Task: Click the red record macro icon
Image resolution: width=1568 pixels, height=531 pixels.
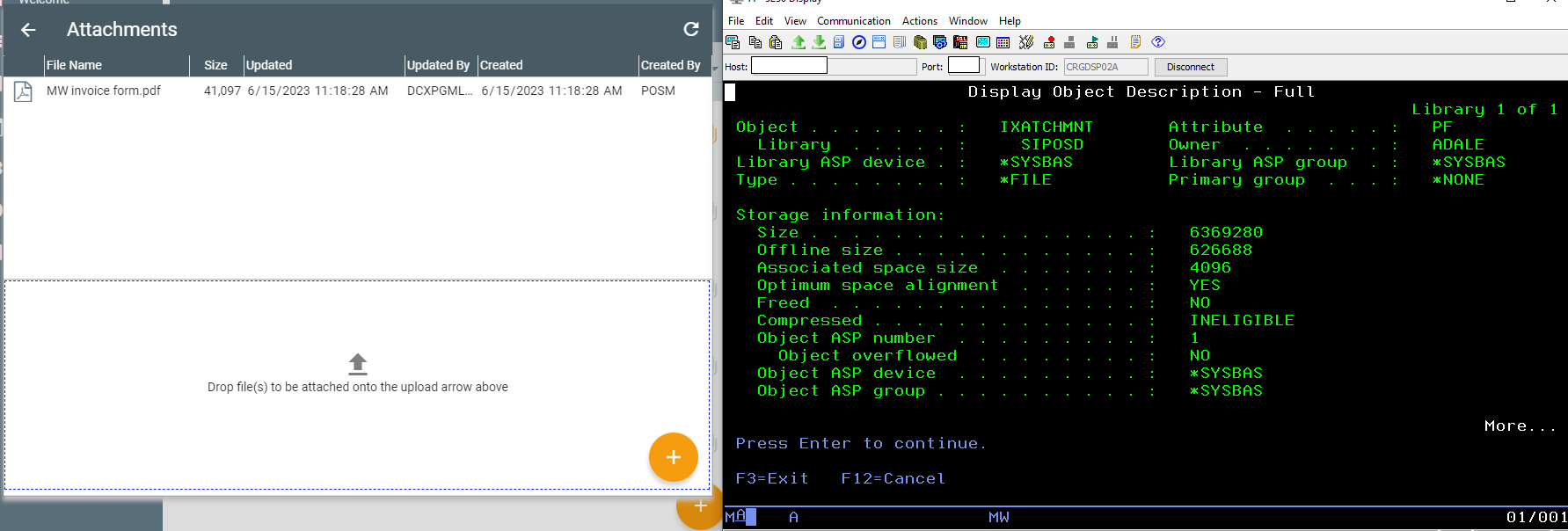Action: (1049, 42)
